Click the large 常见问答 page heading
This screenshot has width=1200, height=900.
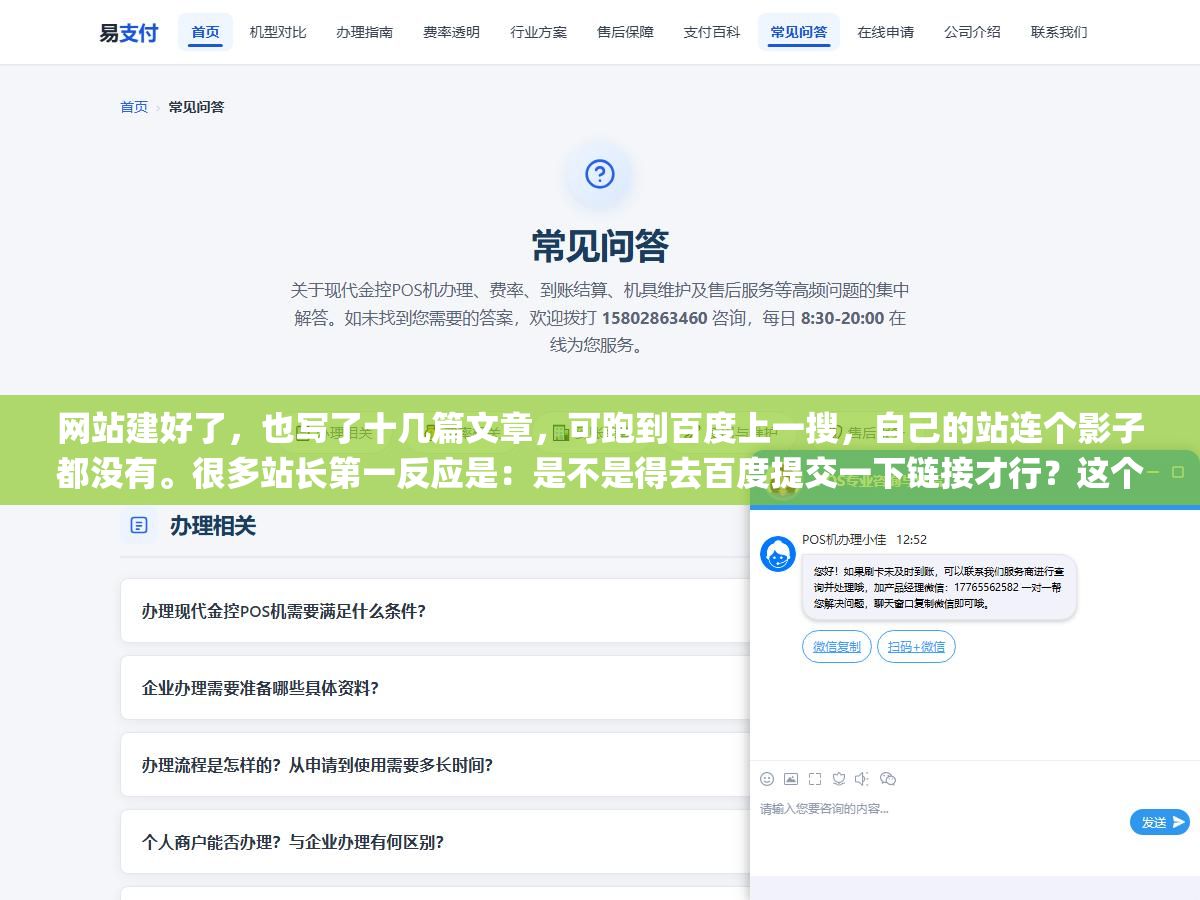(600, 246)
